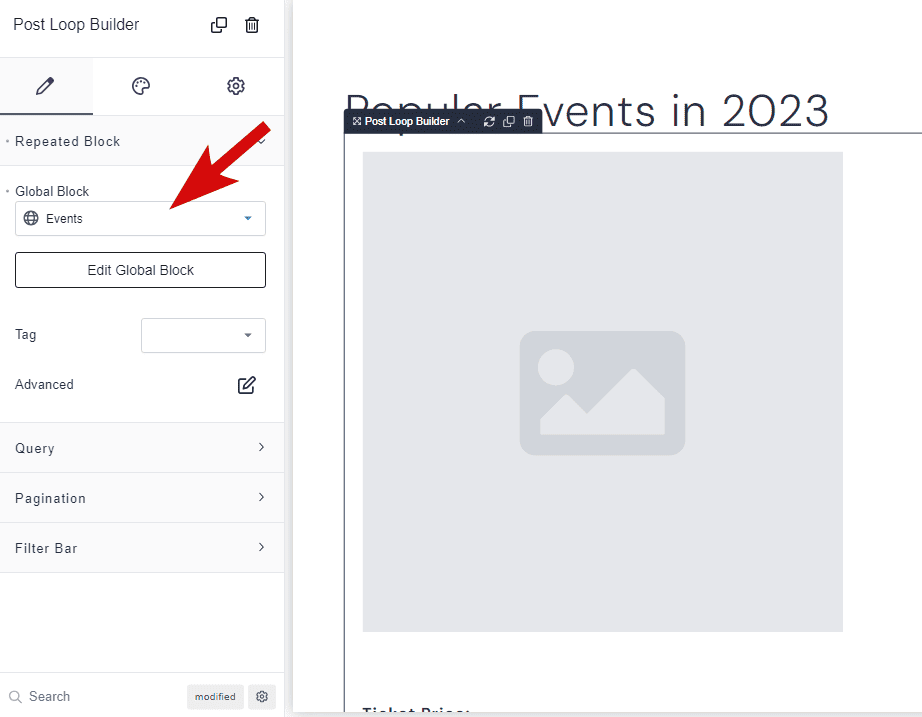Open the palette Style tab
This screenshot has width=922, height=717.
click(141, 86)
